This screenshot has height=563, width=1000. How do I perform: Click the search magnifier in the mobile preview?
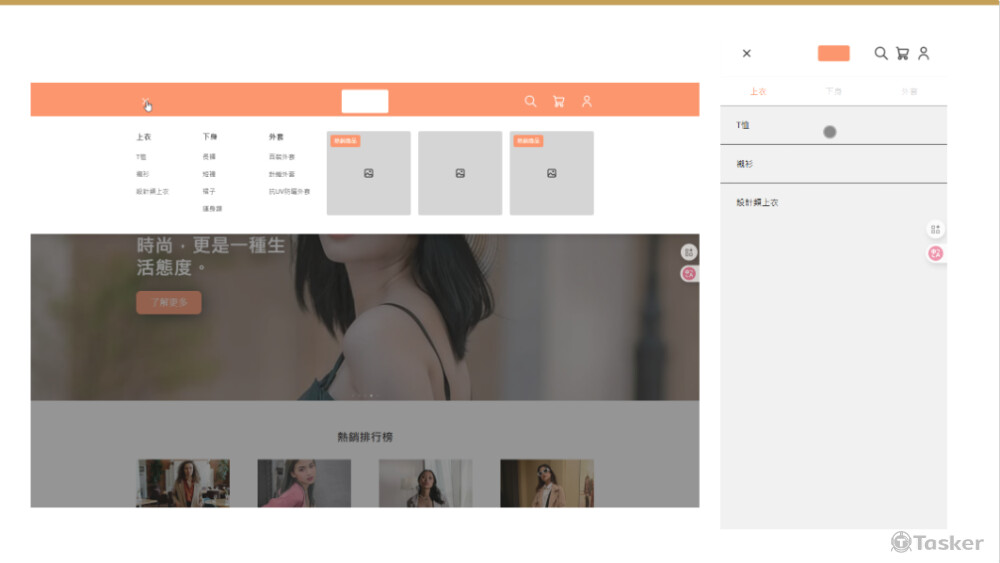tap(881, 53)
